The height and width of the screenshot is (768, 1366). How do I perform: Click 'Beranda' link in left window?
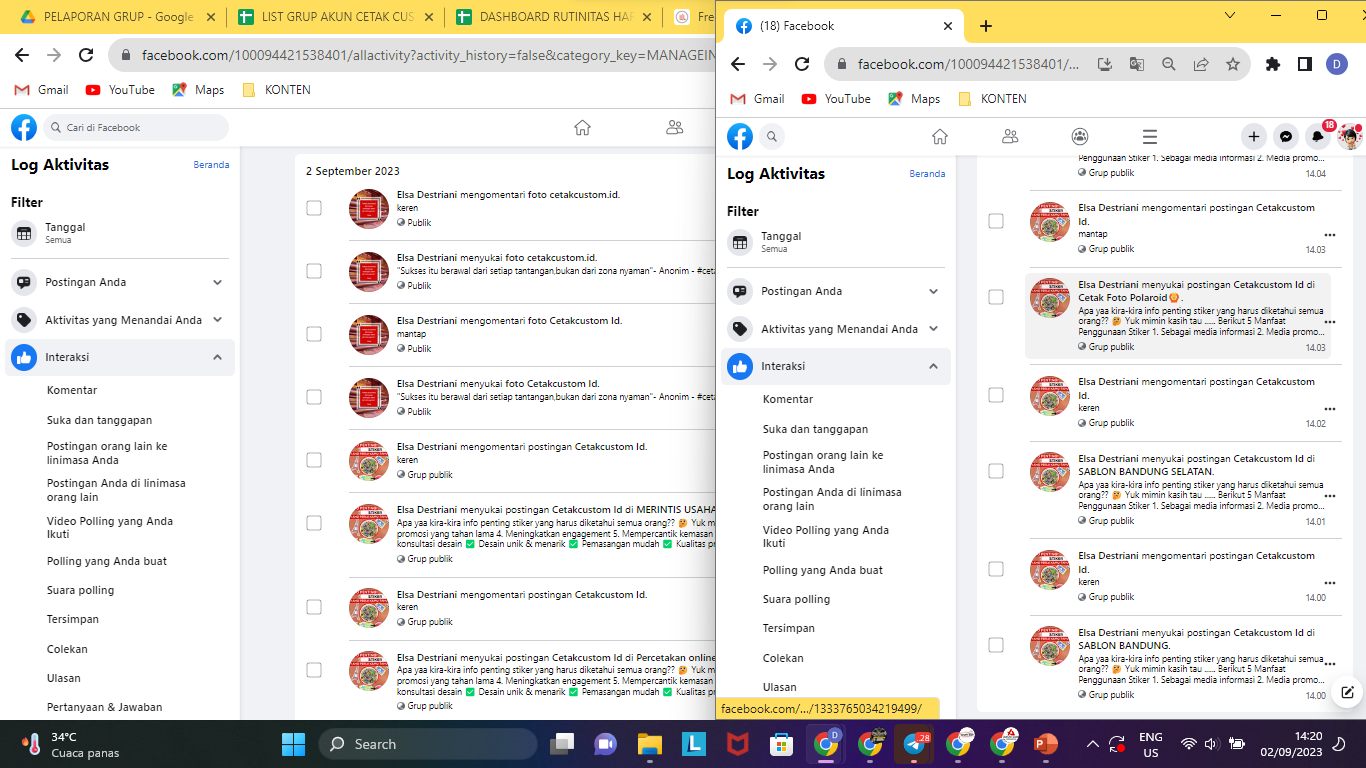[211, 165]
